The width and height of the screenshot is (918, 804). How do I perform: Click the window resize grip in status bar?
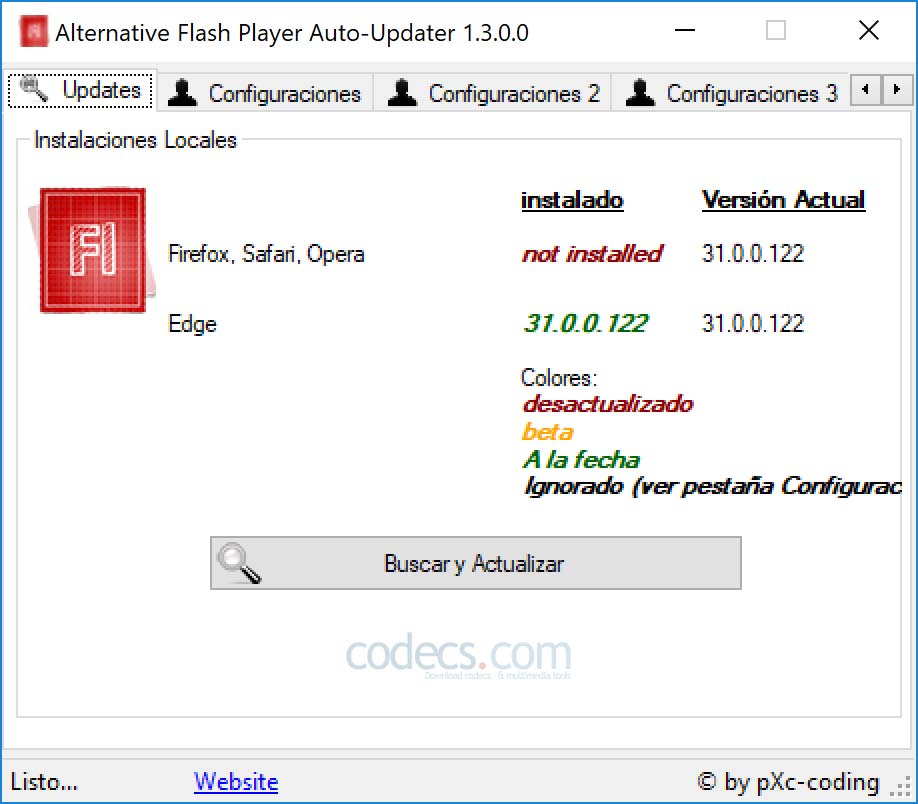click(901, 786)
